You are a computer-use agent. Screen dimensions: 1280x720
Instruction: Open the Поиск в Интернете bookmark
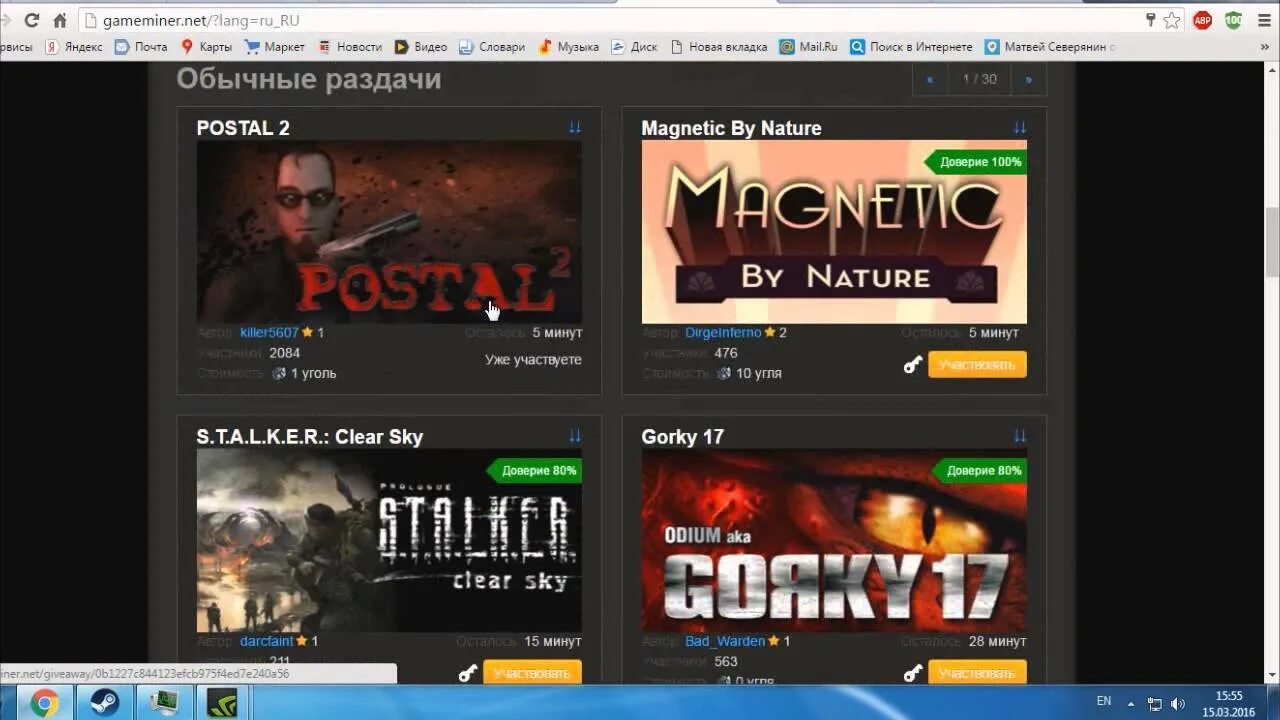coord(911,47)
